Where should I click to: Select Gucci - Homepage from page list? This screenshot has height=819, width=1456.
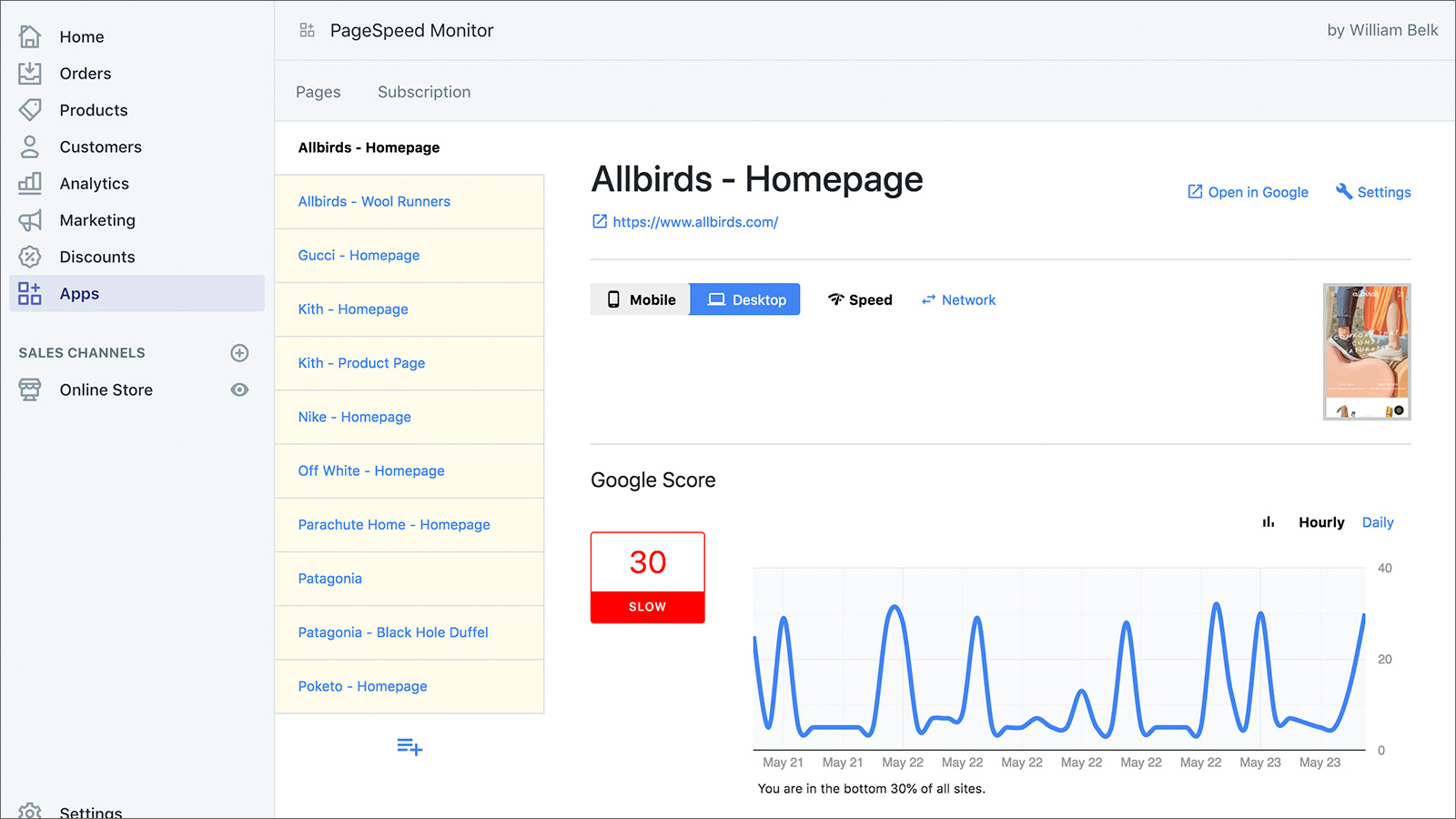tap(359, 256)
